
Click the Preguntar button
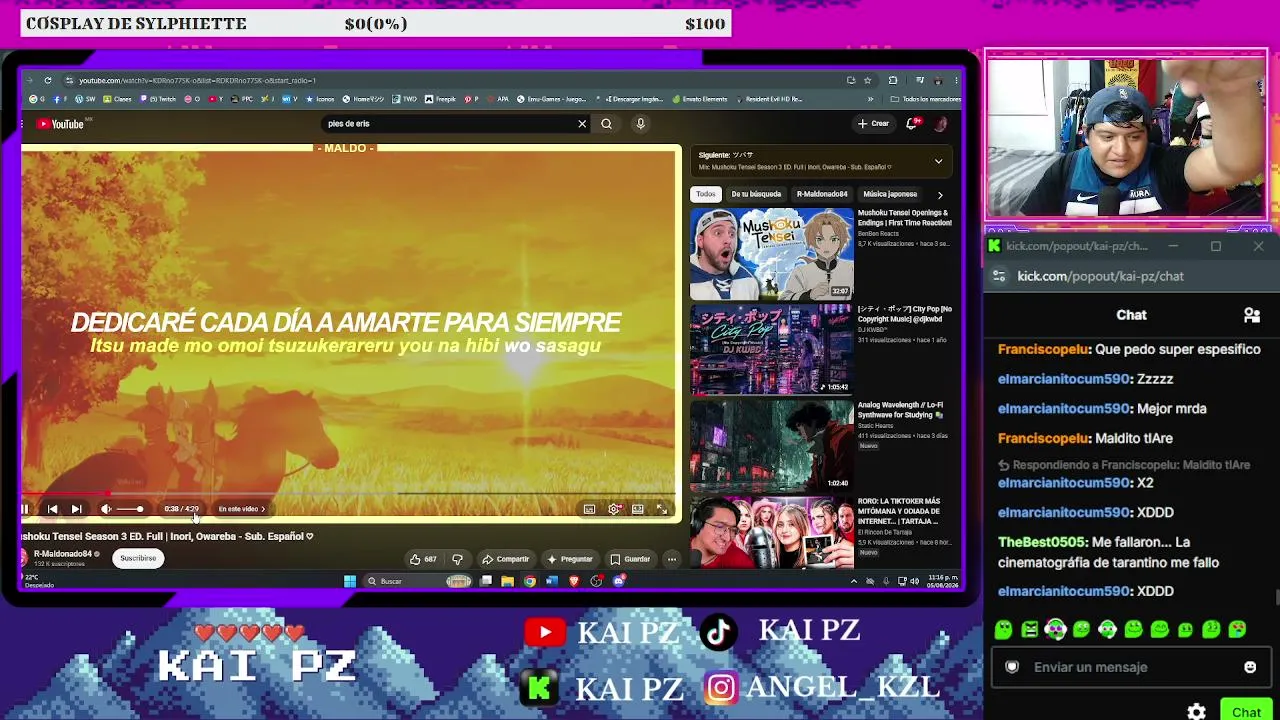569,559
